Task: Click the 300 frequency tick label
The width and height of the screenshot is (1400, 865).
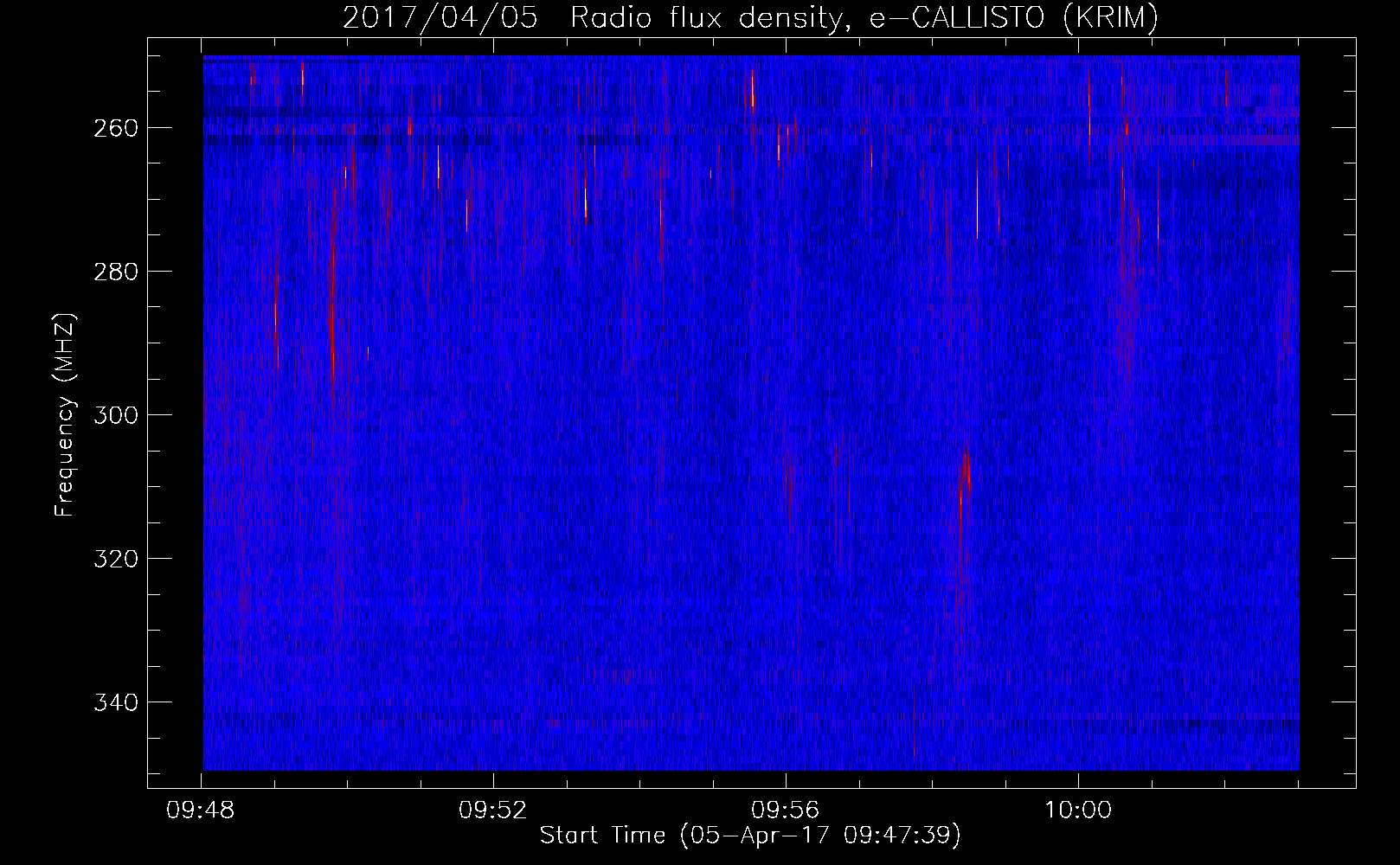Action: point(114,415)
